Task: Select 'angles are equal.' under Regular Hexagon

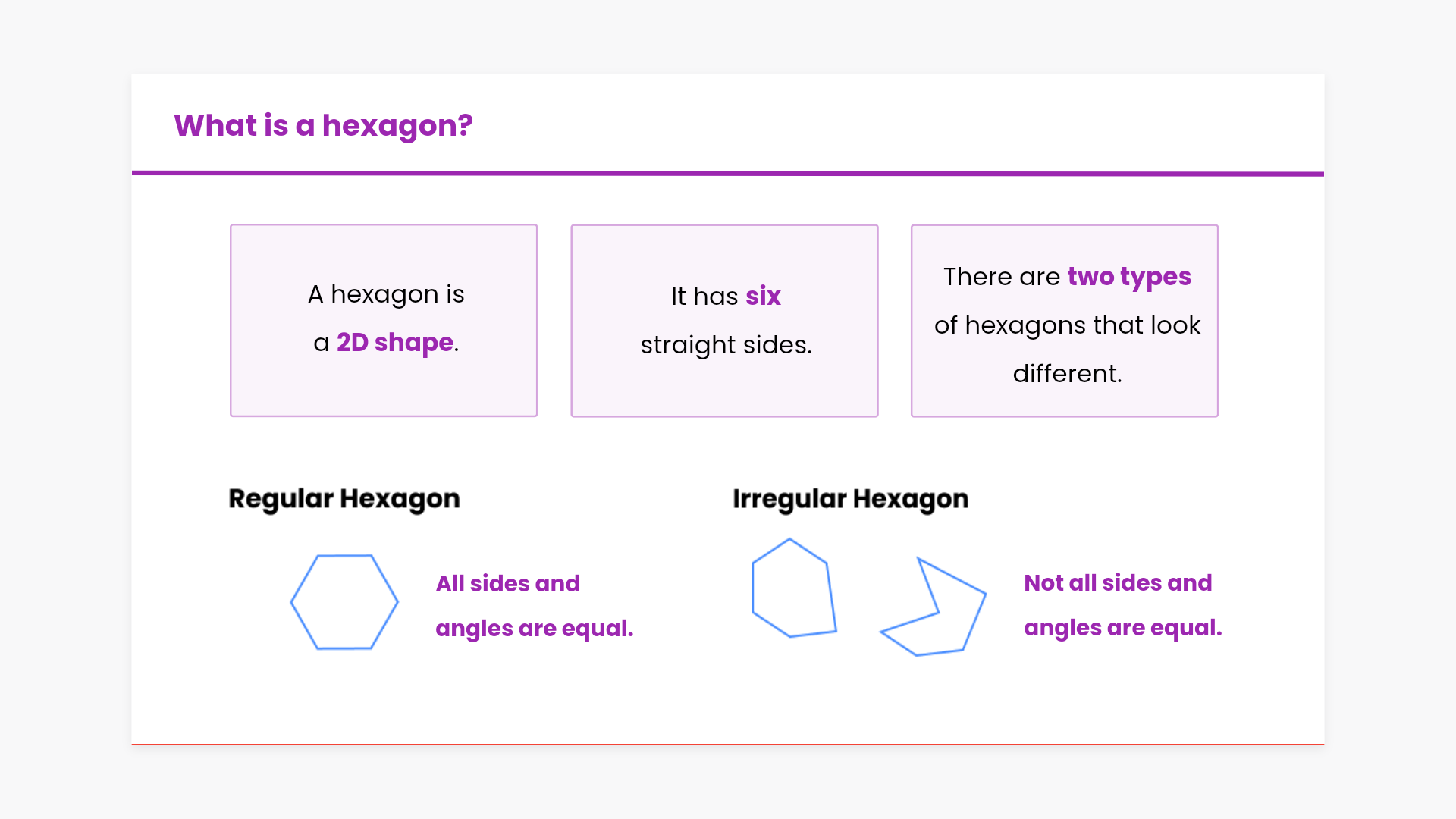Action: click(534, 629)
